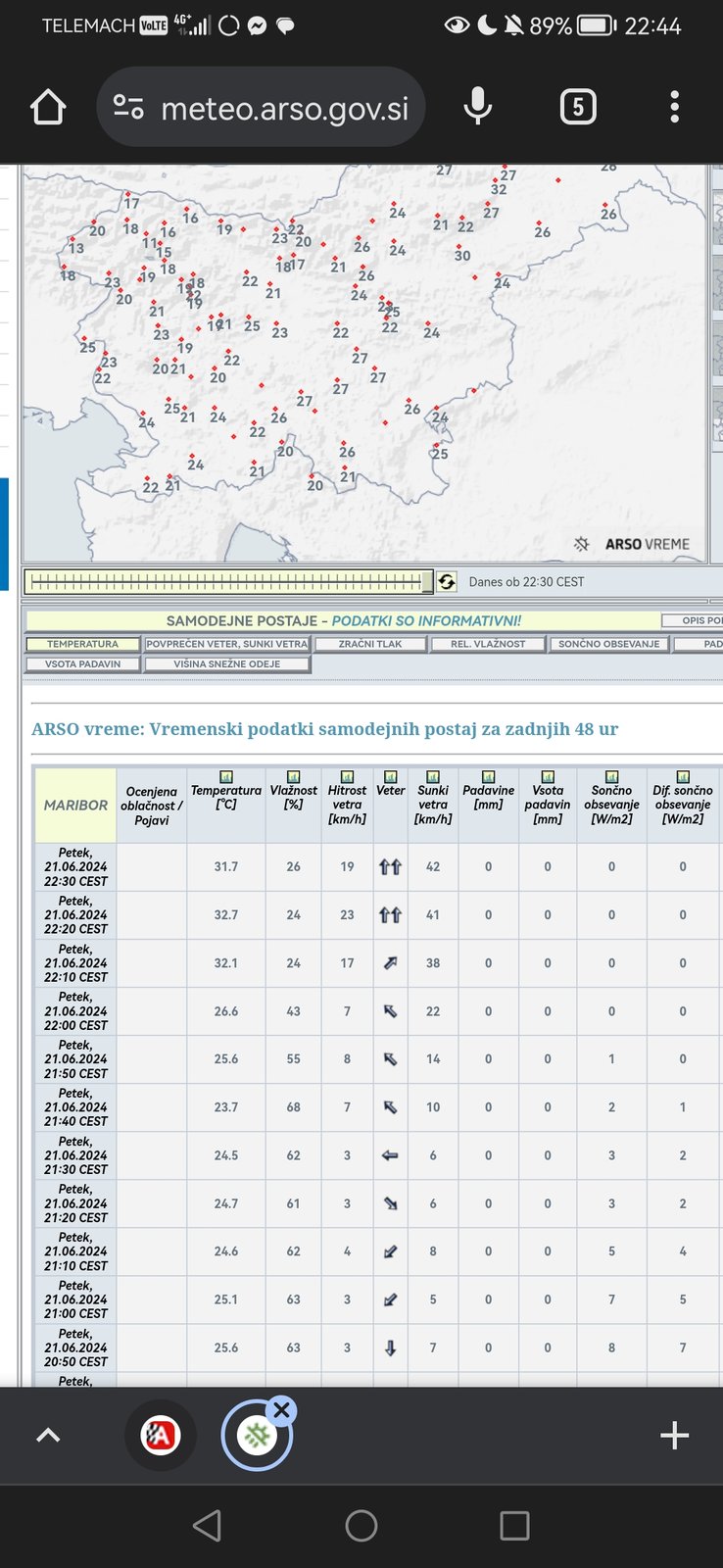Viewport: 723px width, 1568px height.
Task: Click the MARIBOR station header cell
Action: pyautogui.click(x=75, y=805)
